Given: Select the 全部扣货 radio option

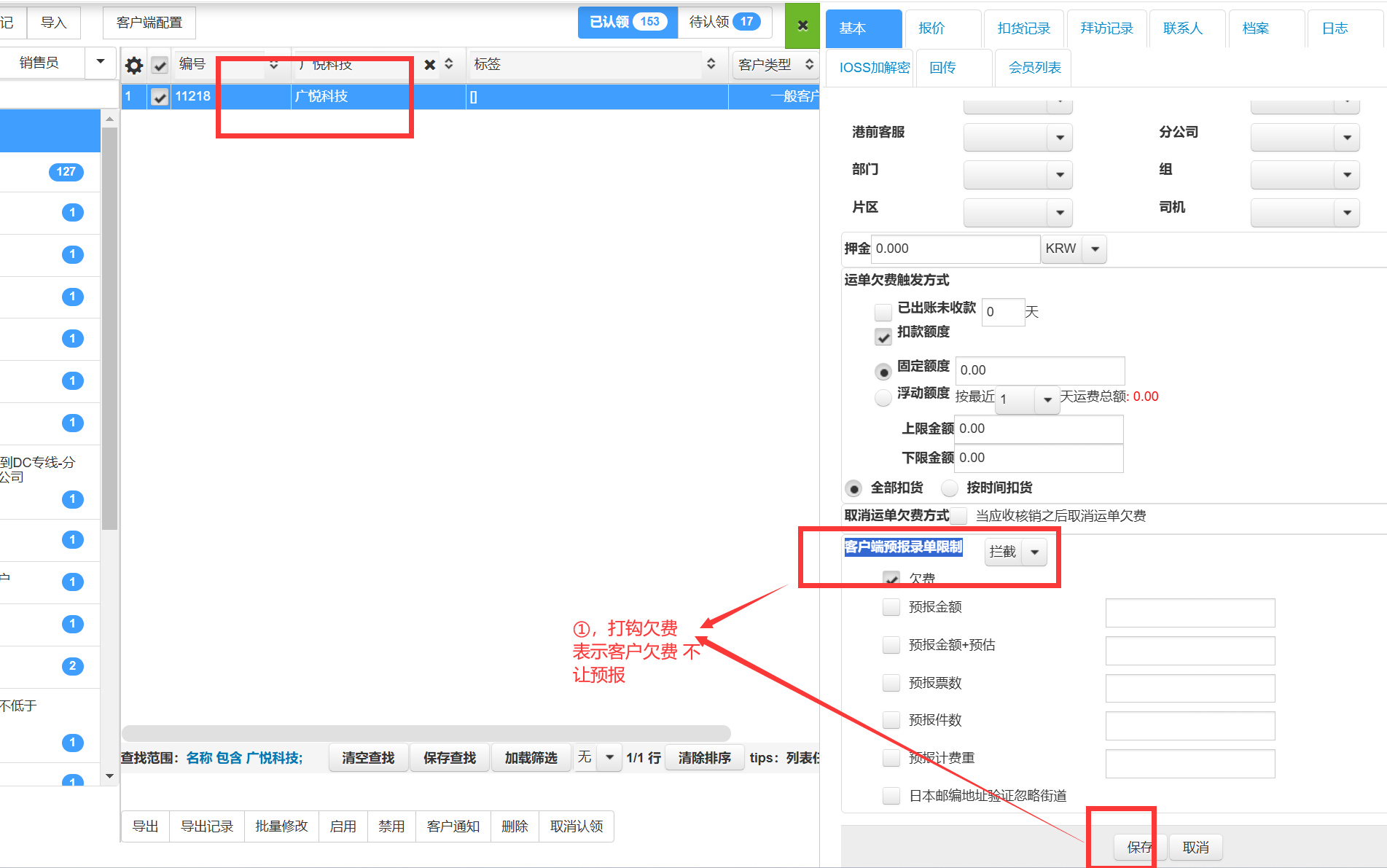Looking at the screenshot, I should (853, 488).
